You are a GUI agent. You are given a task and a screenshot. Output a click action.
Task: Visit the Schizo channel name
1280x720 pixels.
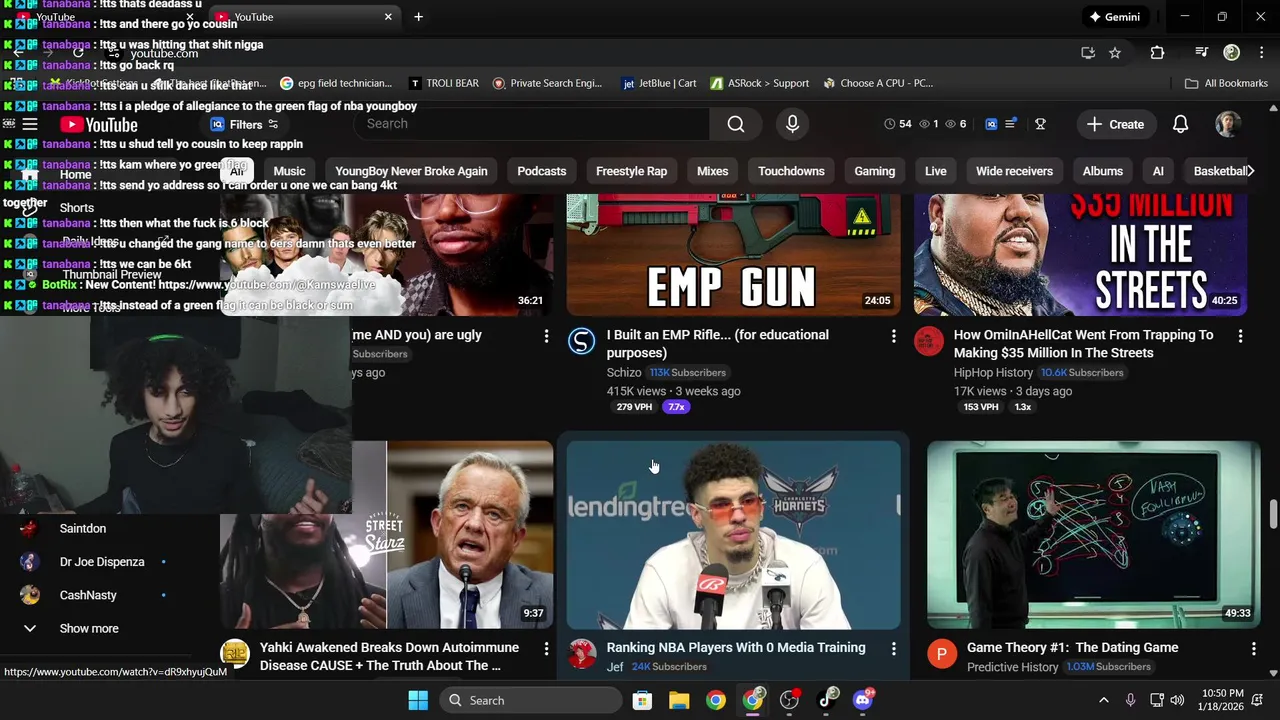click(623, 373)
